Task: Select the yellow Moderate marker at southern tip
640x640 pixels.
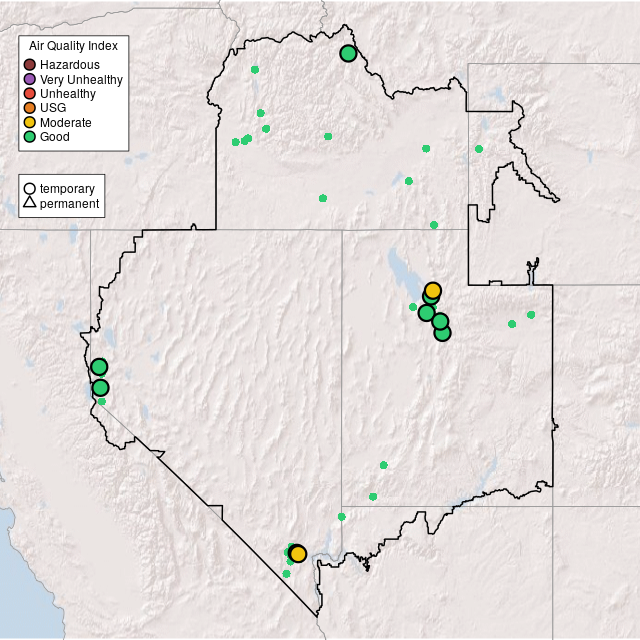Action: tap(298, 554)
